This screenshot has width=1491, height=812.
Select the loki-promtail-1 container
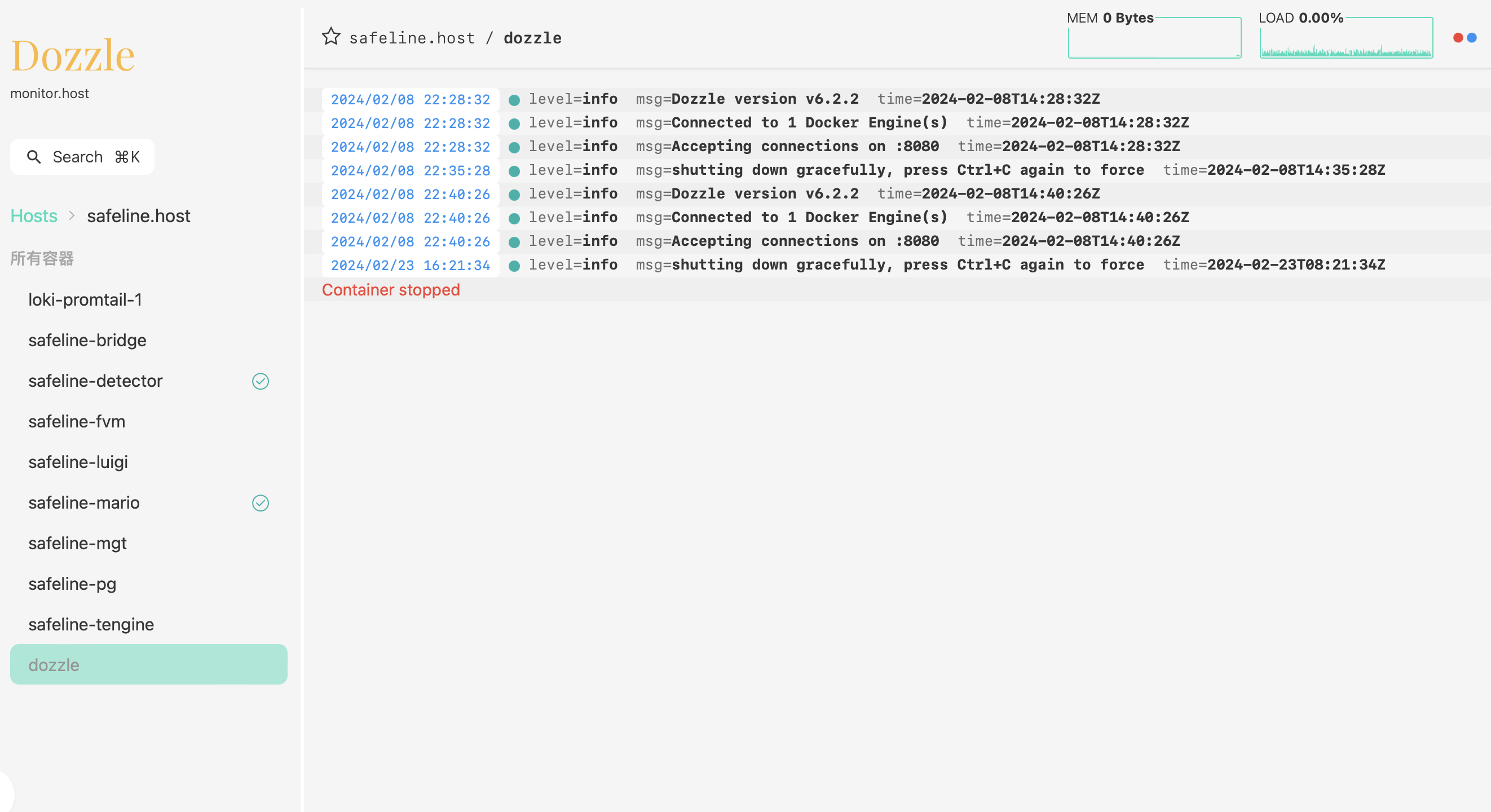pyautogui.click(x=85, y=299)
